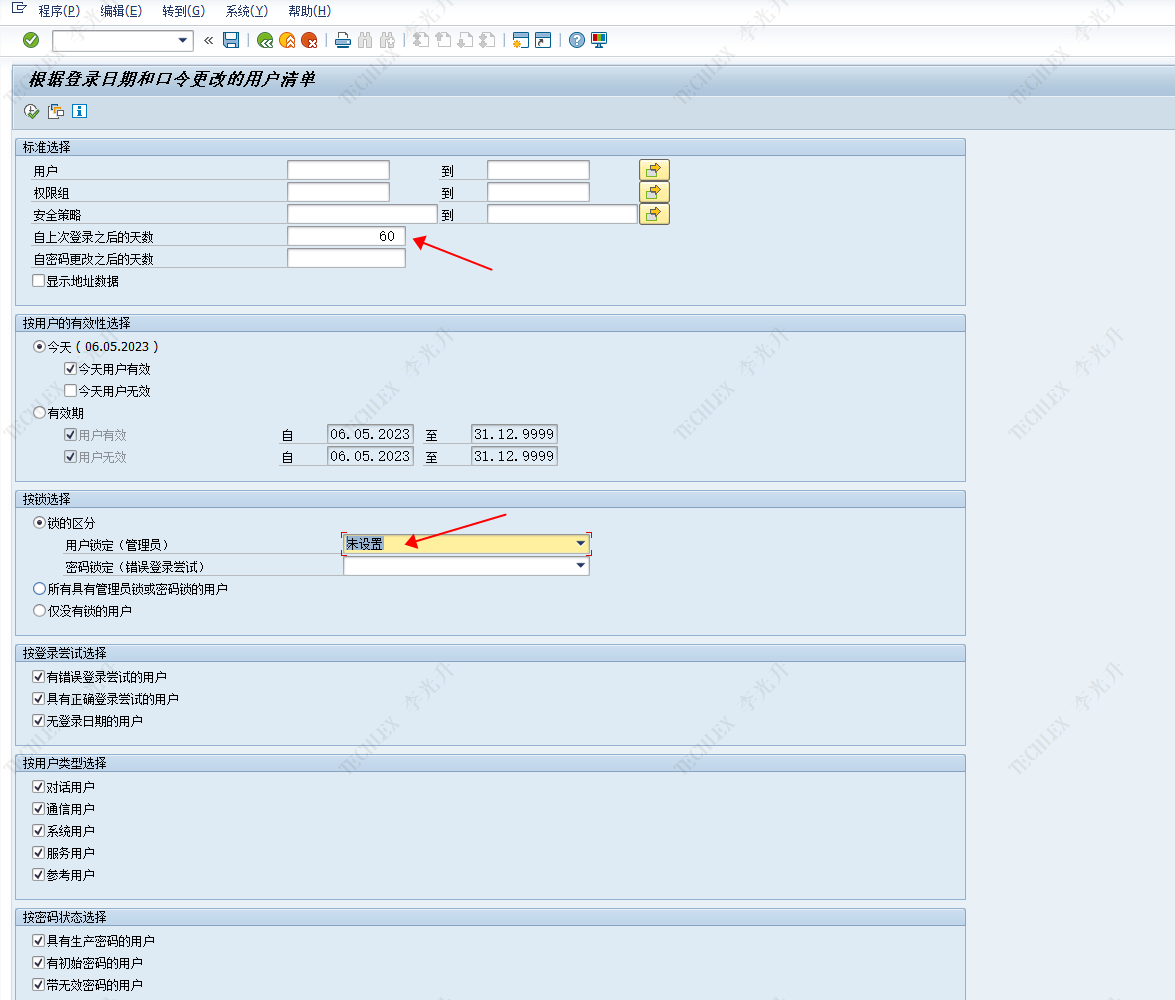Open the 密码锁定（错误登录尝试）dropdown

point(580,566)
